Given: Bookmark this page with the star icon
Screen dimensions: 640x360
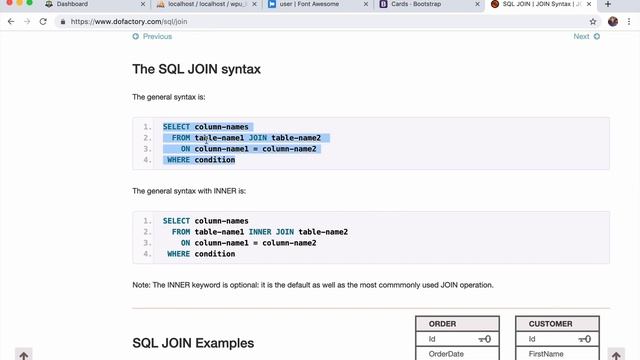Looking at the screenshot, I should (x=593, y=22).
